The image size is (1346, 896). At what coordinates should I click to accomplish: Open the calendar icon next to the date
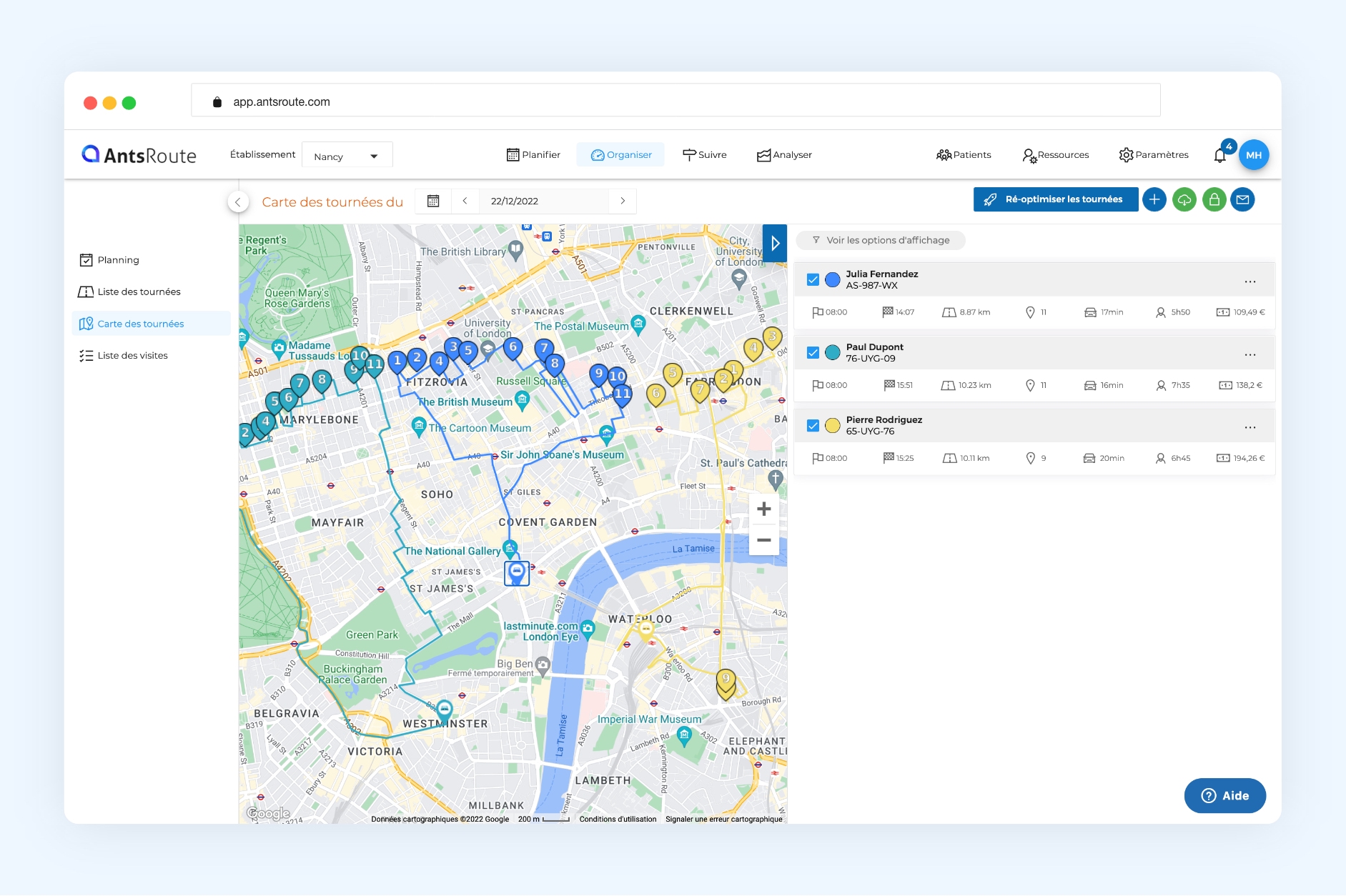point(434,201)
